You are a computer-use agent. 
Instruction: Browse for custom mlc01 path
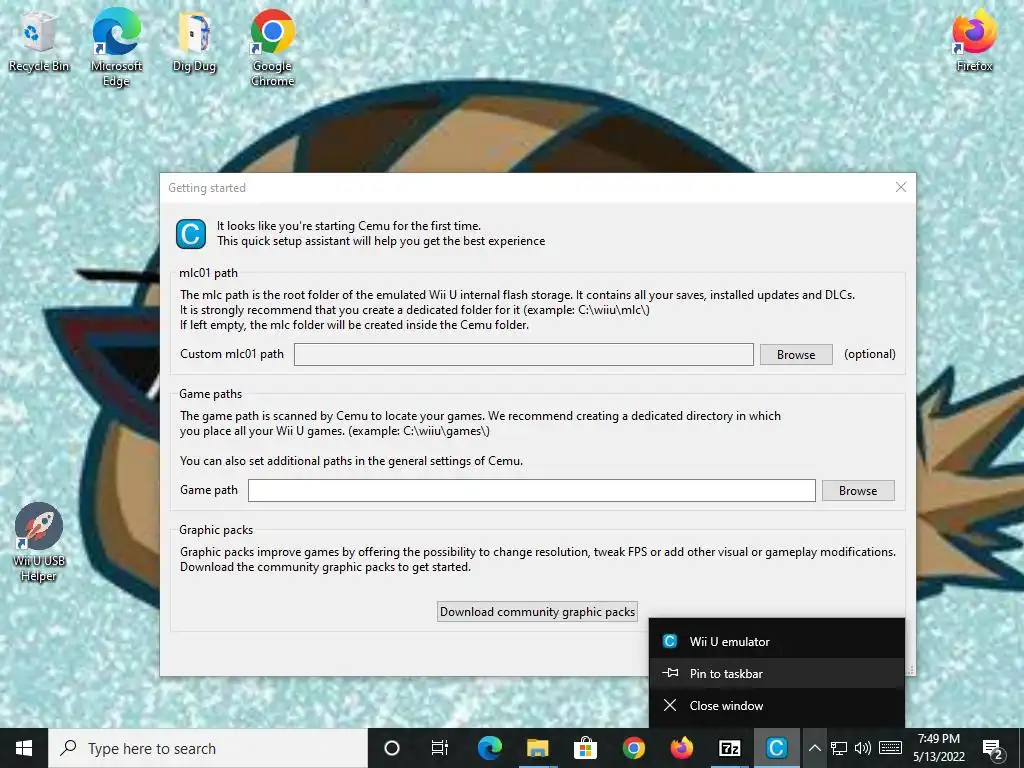[796, 355]
